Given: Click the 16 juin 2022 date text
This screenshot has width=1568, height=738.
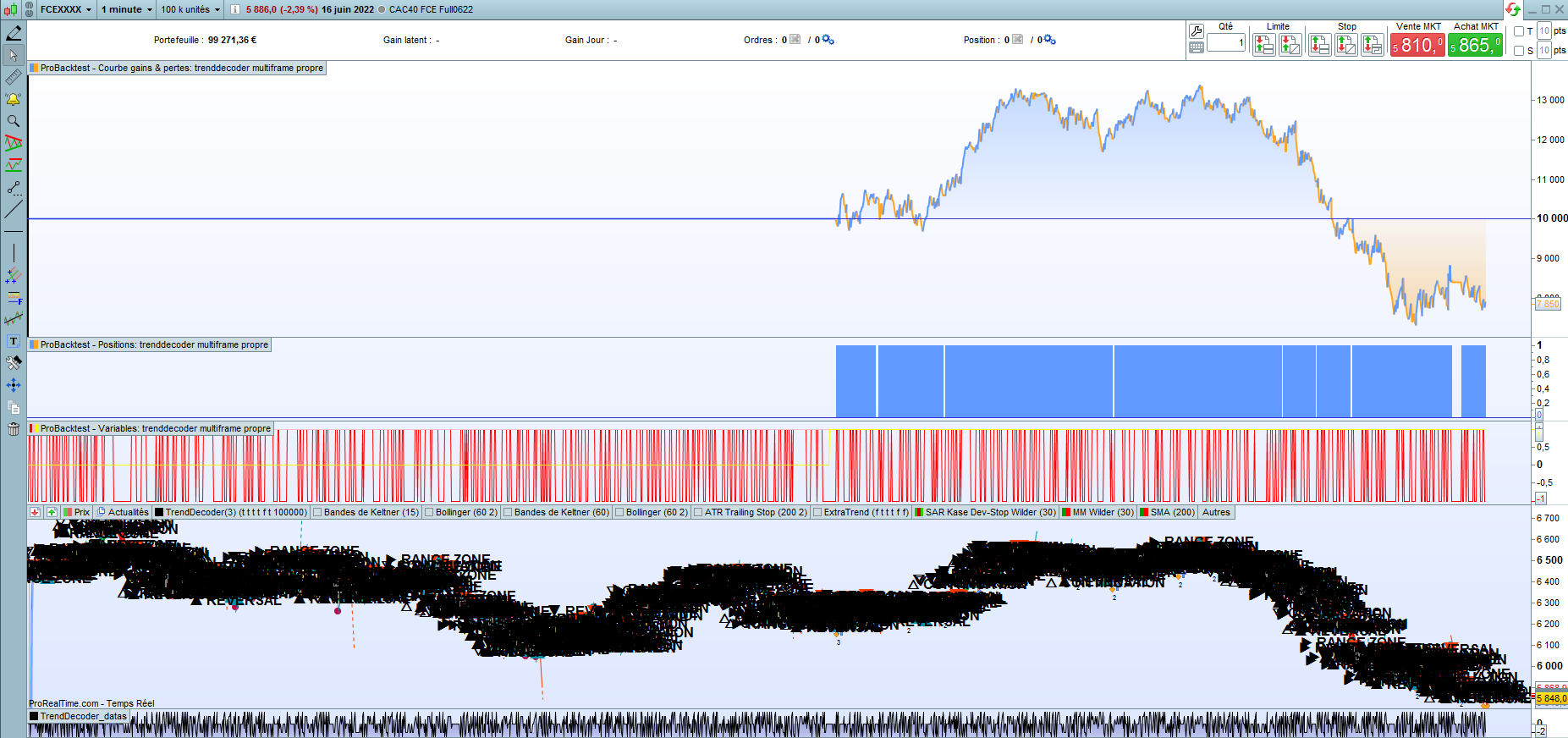Looking at the screenshot, I should tap(348, 9).
